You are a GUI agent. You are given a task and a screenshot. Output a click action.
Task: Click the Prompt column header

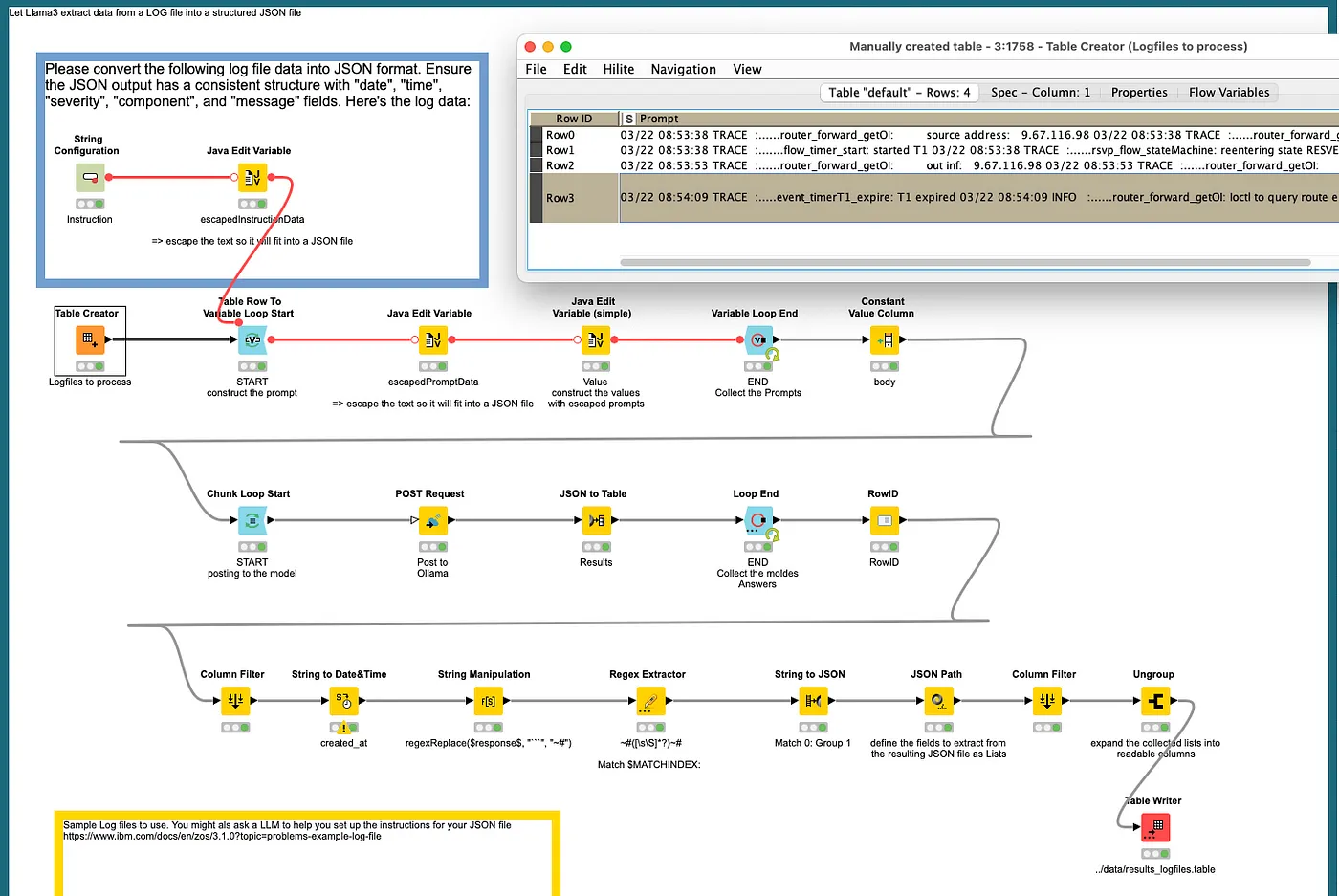(659, 119)
